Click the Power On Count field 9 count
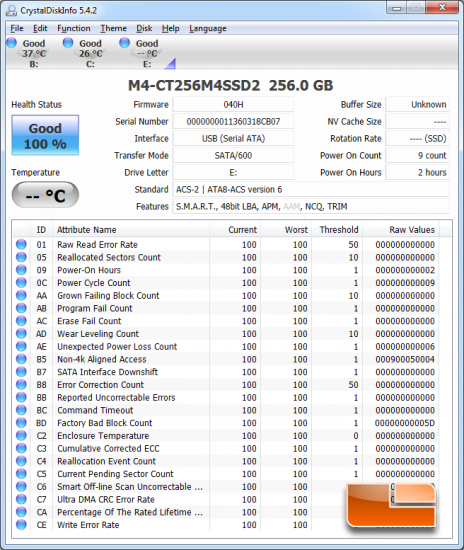Viewport: 464px width, 550px height. pyautogui.click(x=417, y=155)
